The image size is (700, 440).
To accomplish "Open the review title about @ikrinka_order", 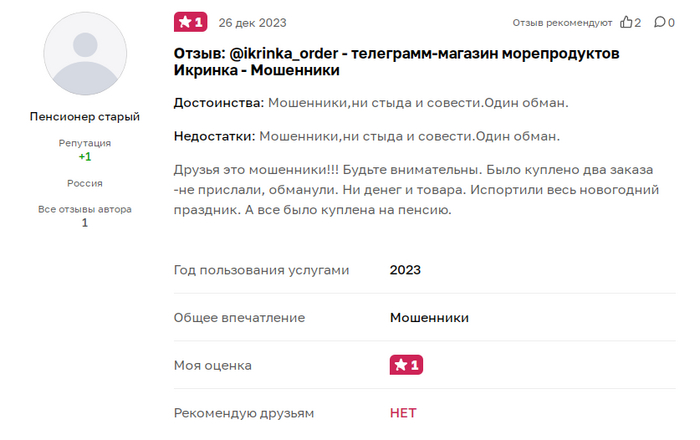I will tap(396, 61).
